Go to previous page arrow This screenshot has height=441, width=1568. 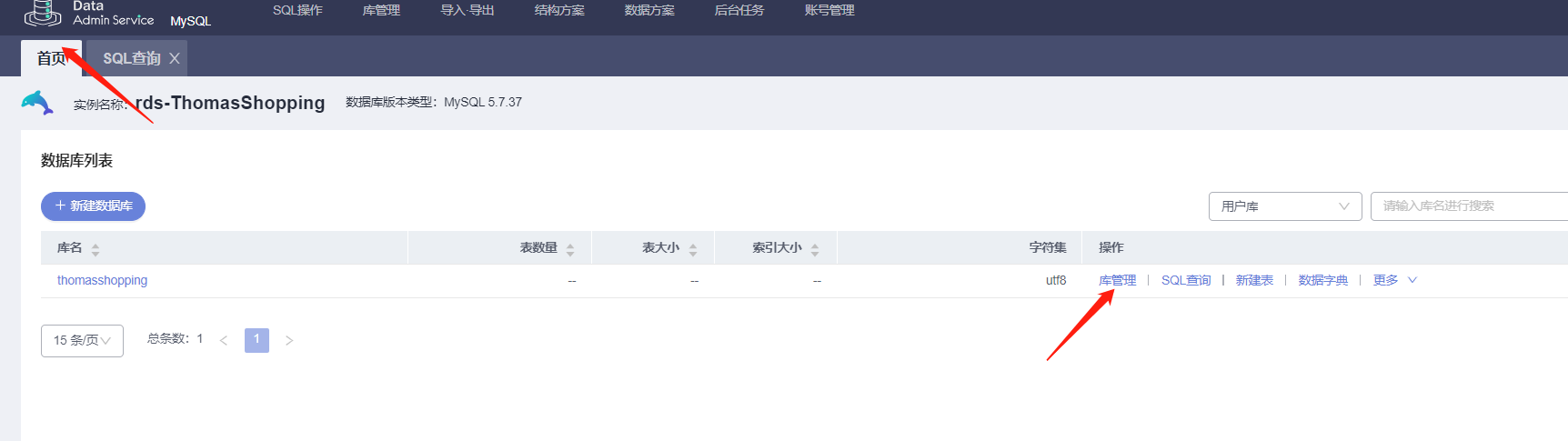(x=224, y=341)
